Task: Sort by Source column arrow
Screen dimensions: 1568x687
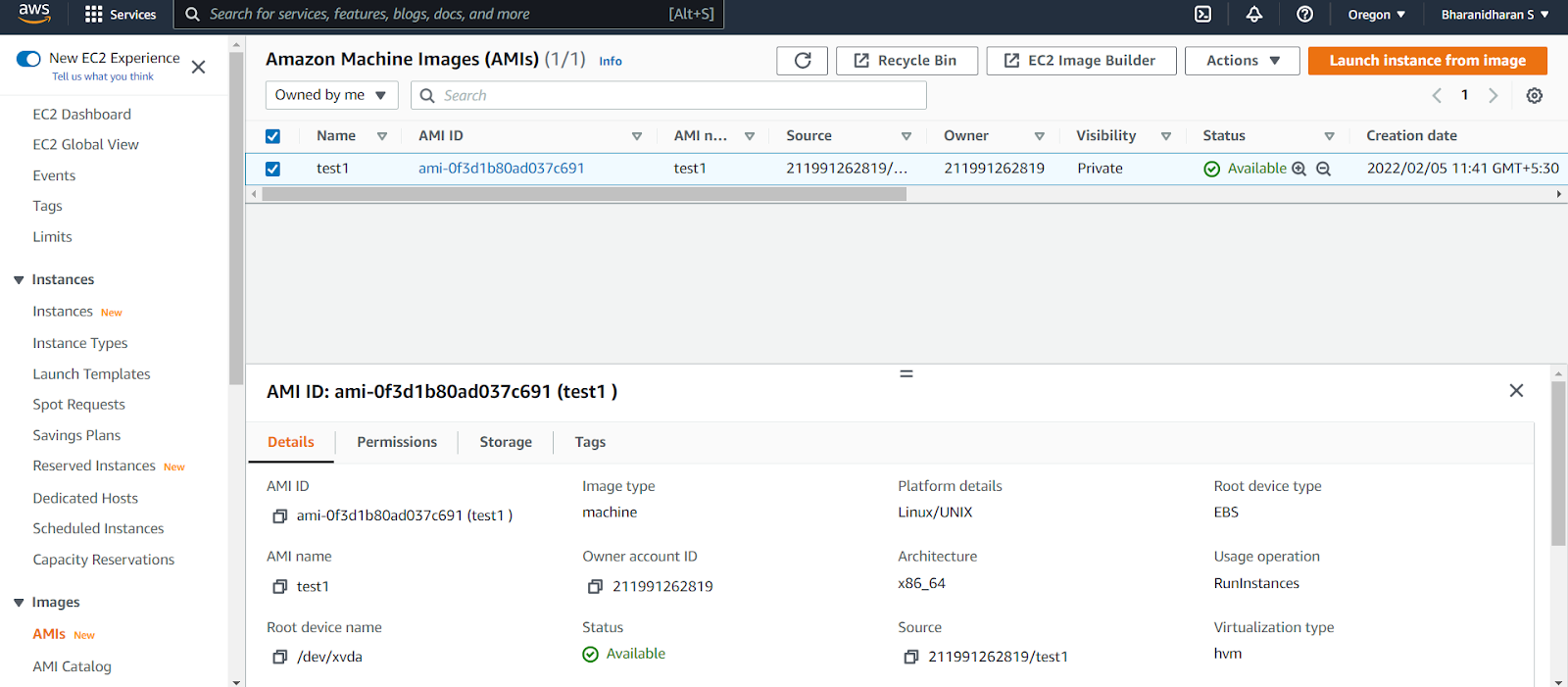Action: (906, 136)
